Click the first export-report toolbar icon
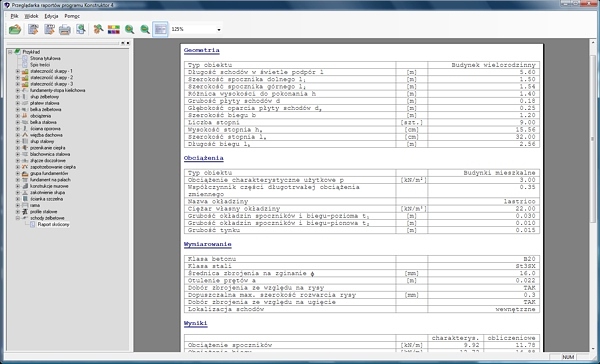This screenshot has width=600, height=364. 33,29
